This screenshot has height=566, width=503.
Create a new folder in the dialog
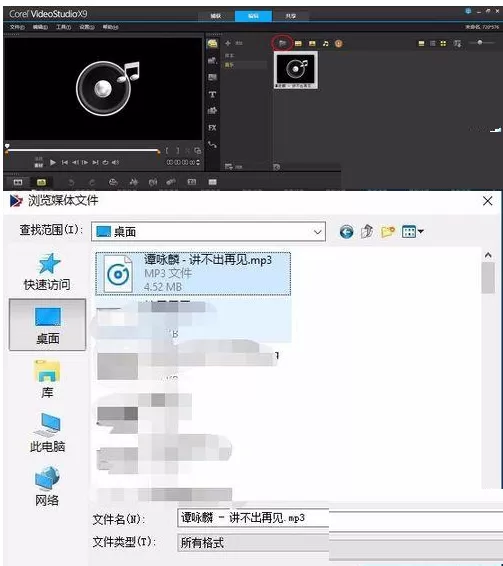(388, 231)
